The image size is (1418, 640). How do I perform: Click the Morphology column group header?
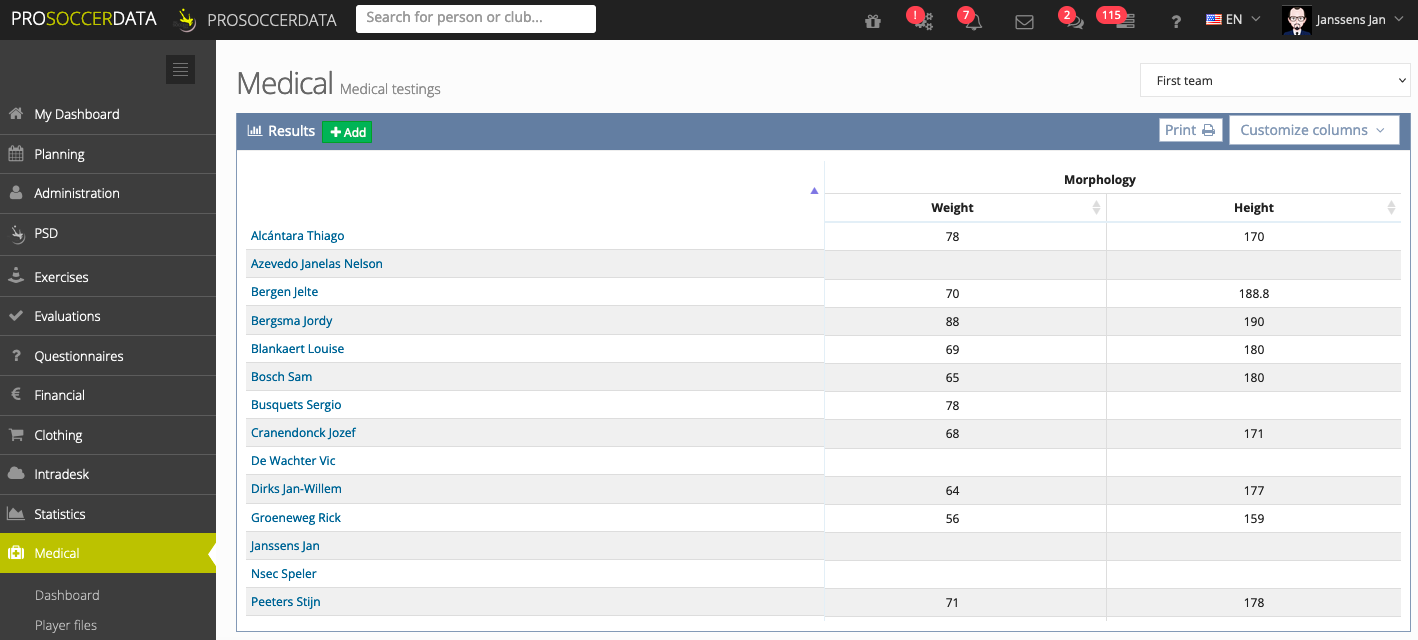pyautogui.click(x=1100, y=180)
